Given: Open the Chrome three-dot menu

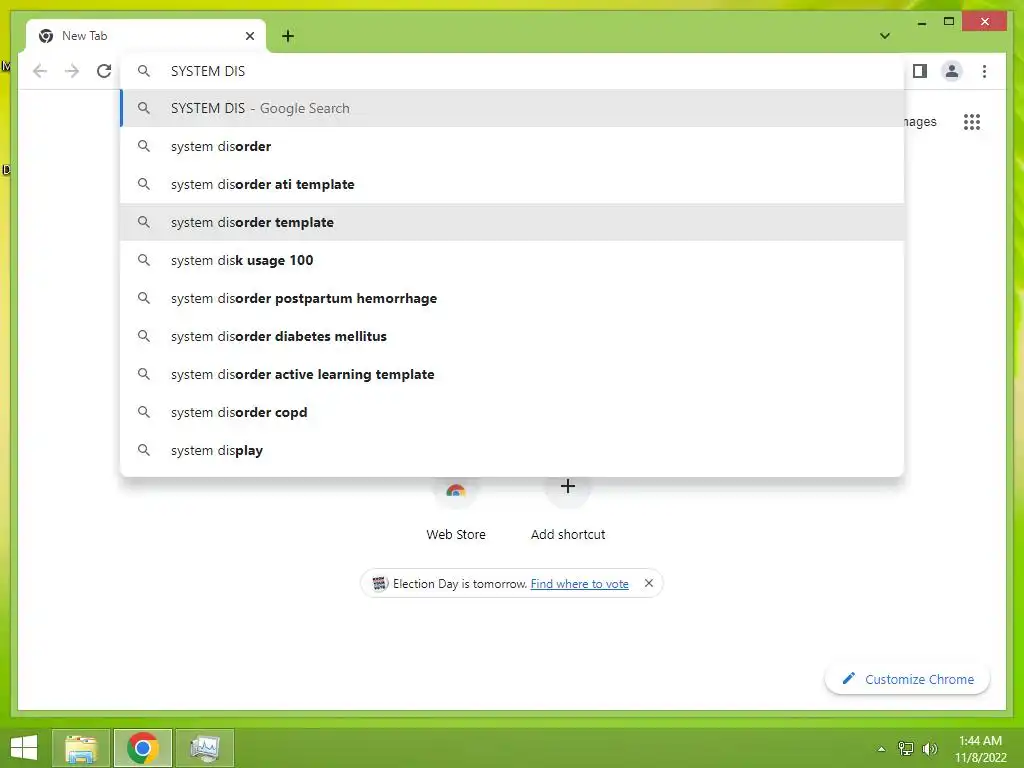Looking at the screenshot, I should 984,71.
